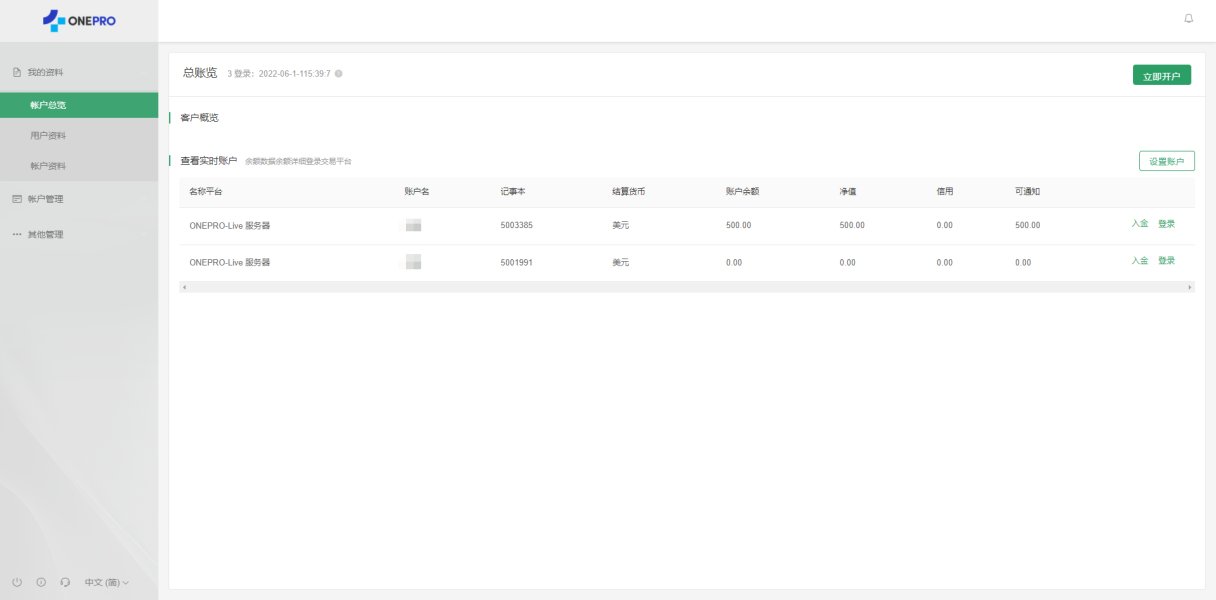Open the 中文 (简) language dropdown
This screenshot has height=600, width=1216.
[107, 582]
